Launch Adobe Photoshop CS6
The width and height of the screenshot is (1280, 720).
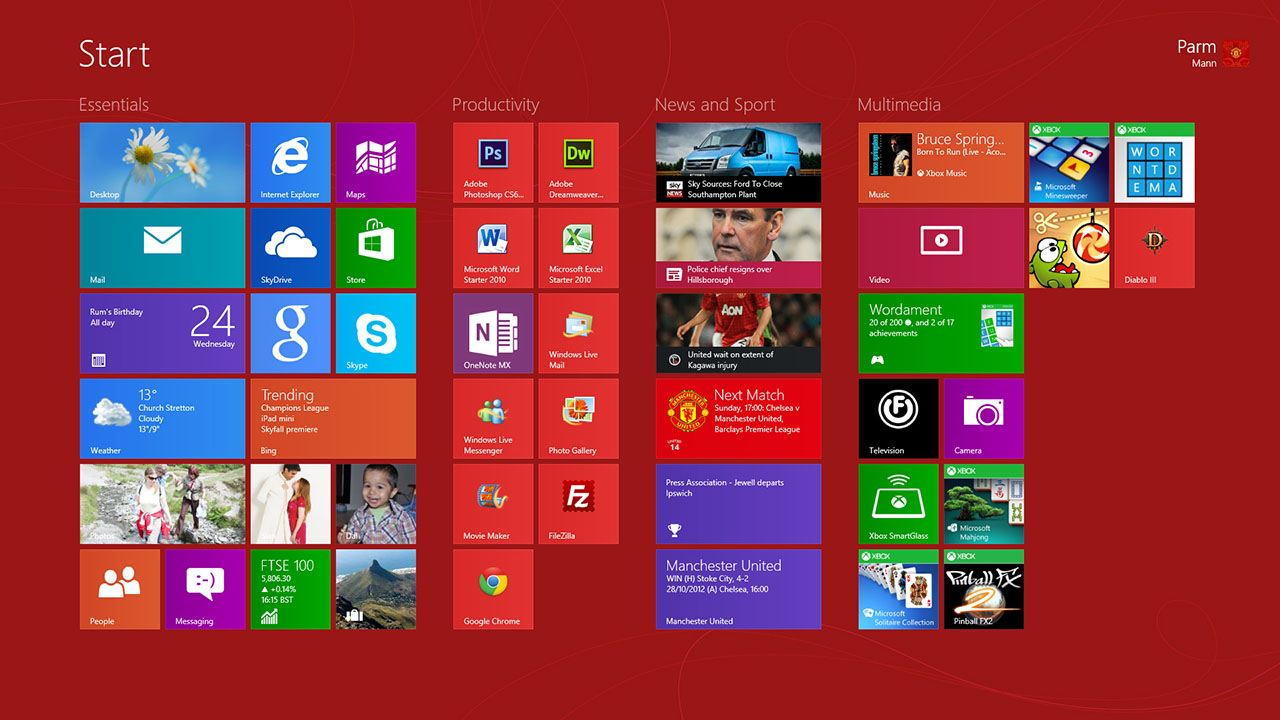pos(492,162)
